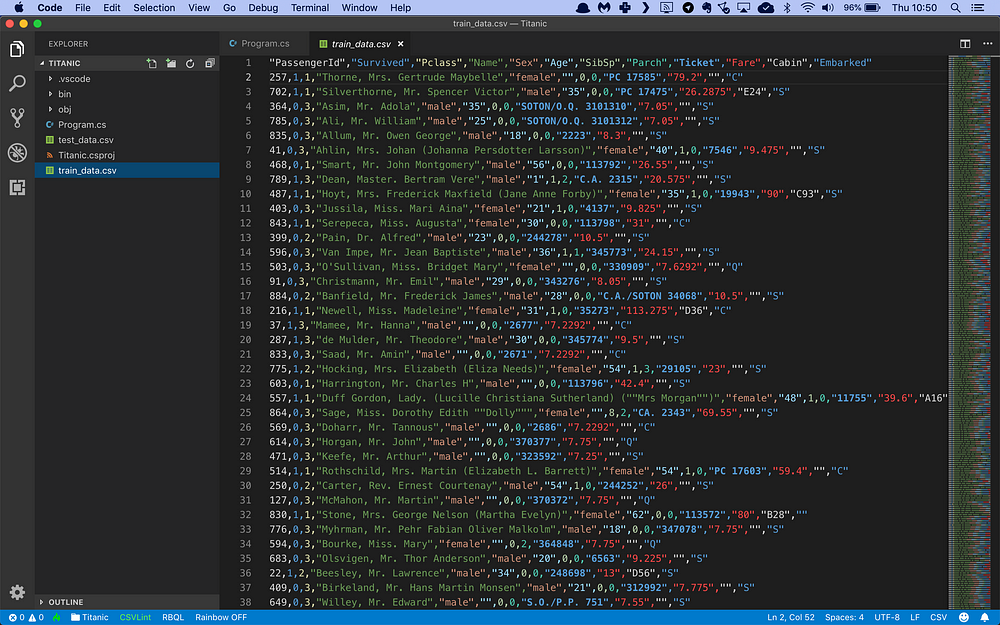
Task: Collapse all folders in Explorer
Action: 210,63
